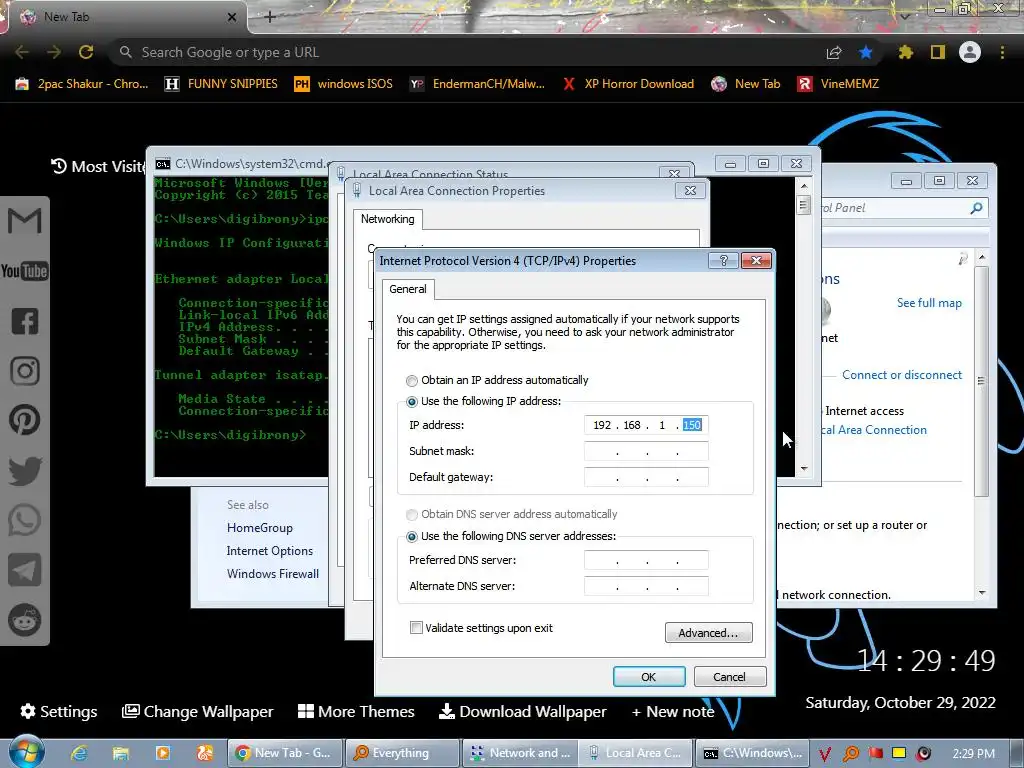Screen dimensions: 1024x768
Task: Open Internet Explorer from the taskbar
Action: pyautogui.click(x=79, y=753)
